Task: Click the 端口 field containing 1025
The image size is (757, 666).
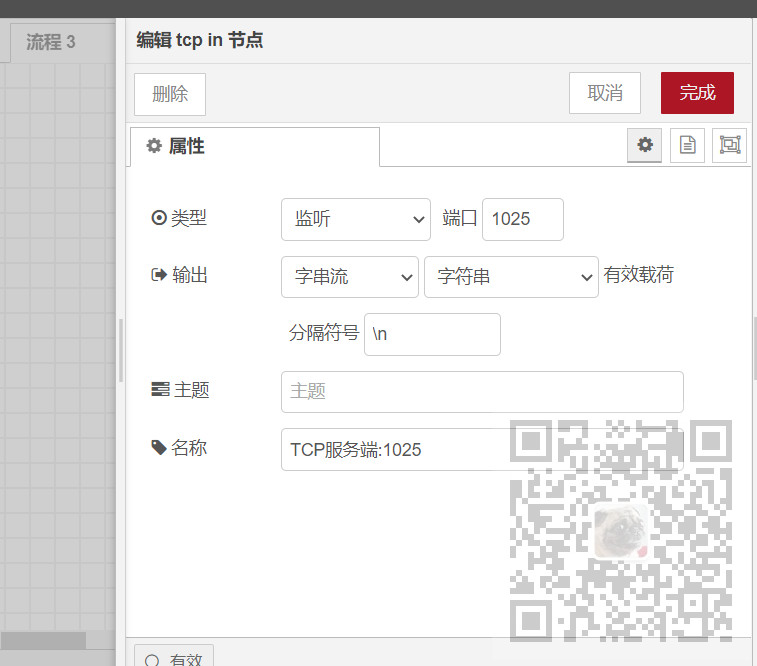Action: [523, 219]
